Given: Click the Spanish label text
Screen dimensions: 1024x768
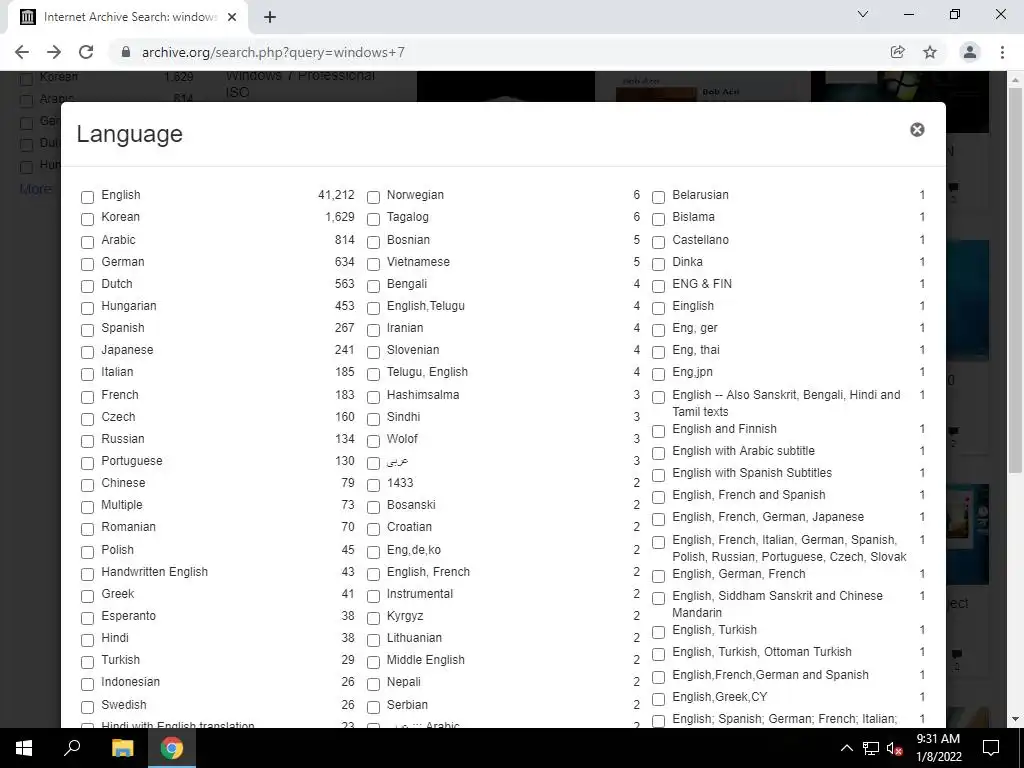Looking at the screenshot, I should click(x=123, y=328).
